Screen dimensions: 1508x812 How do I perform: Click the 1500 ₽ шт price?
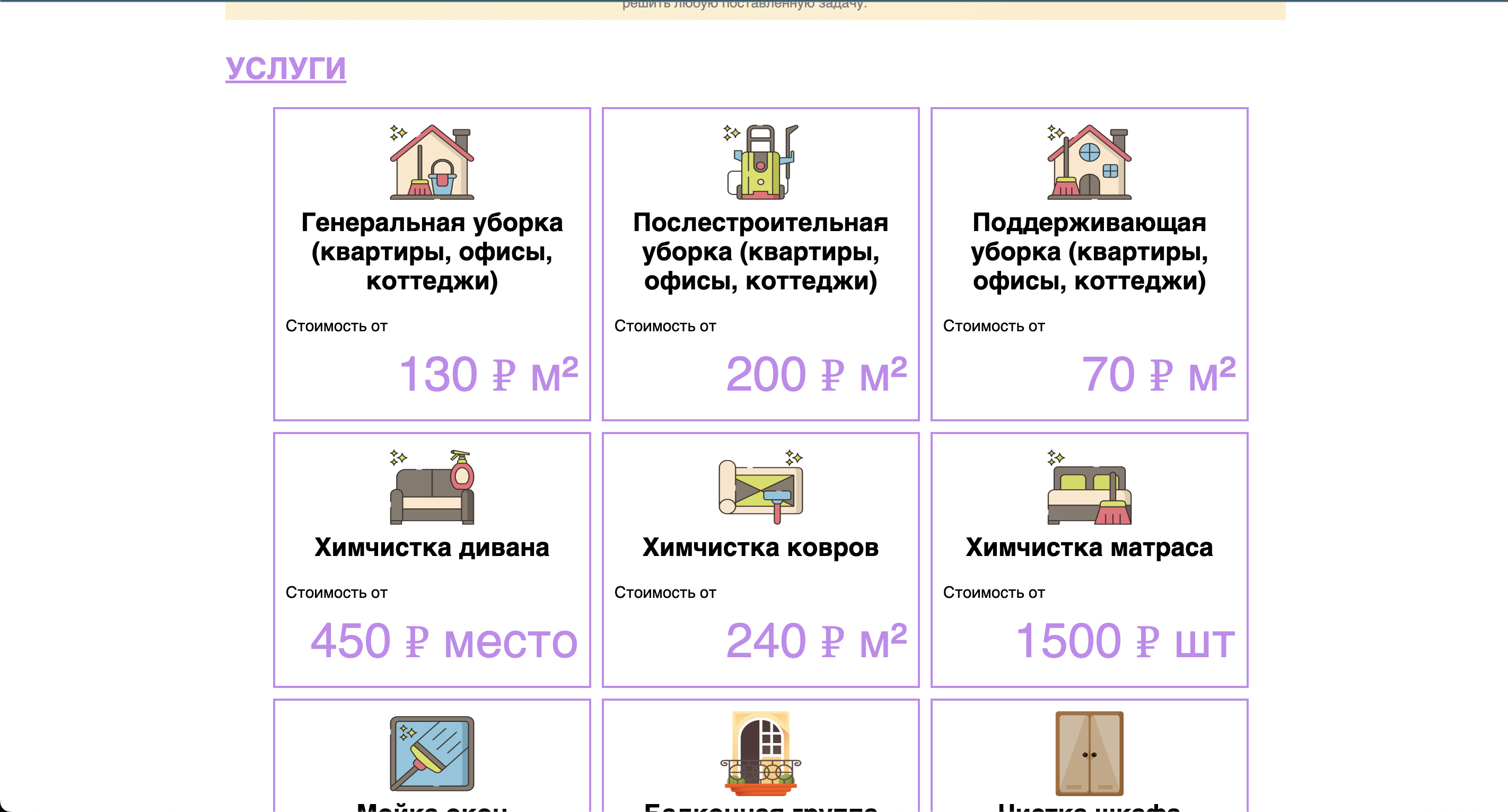(x=1125, y=641)
